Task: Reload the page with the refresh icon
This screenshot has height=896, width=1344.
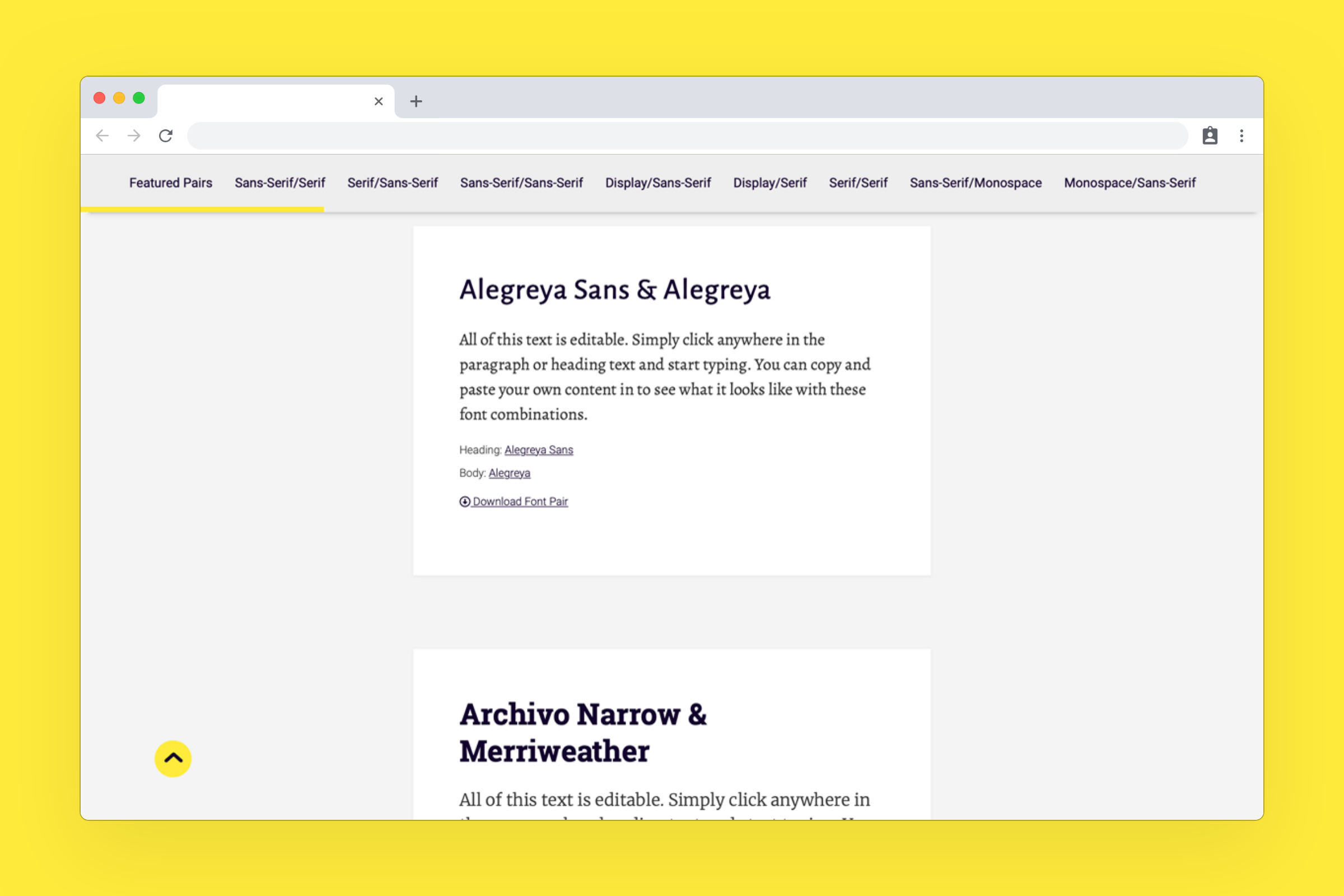Action: point(166,136)
